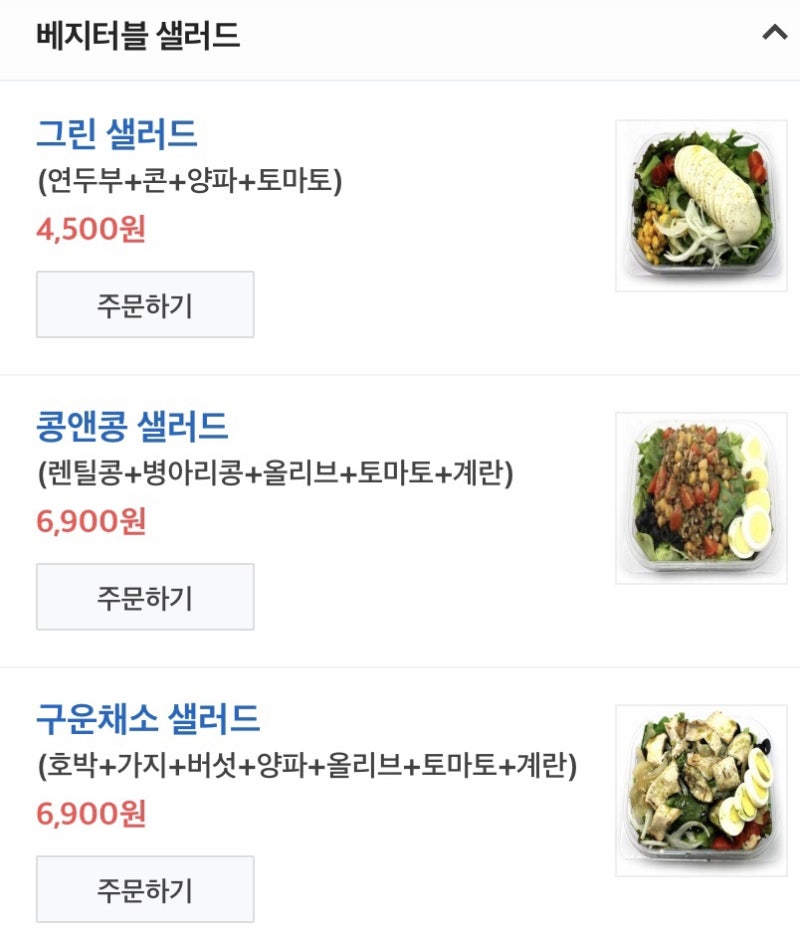
Task: Order the 그린 샐러드 with 주문하기
Action: click(145, 305)
